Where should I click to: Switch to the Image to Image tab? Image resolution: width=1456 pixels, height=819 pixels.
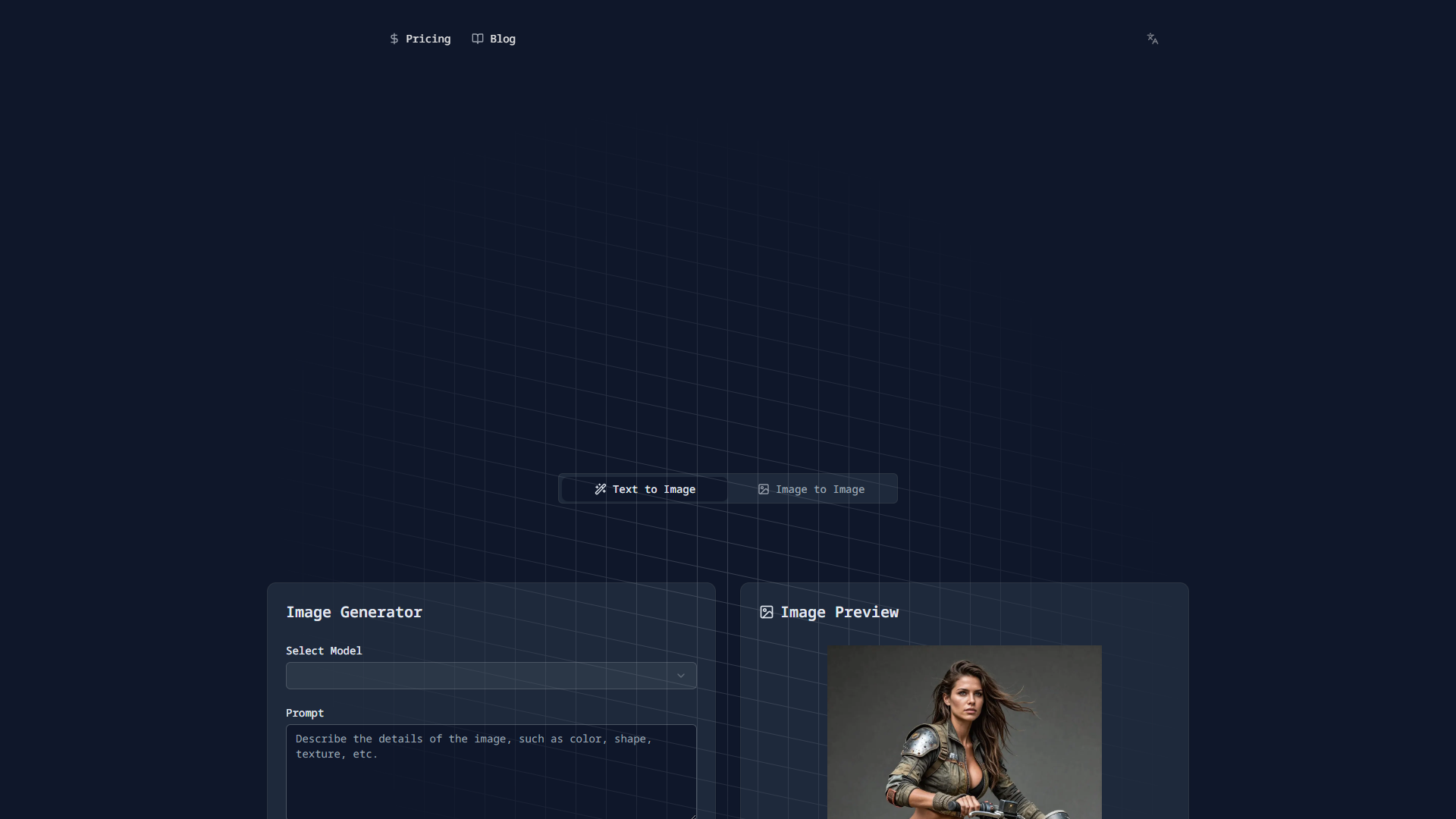click(811, 489)
